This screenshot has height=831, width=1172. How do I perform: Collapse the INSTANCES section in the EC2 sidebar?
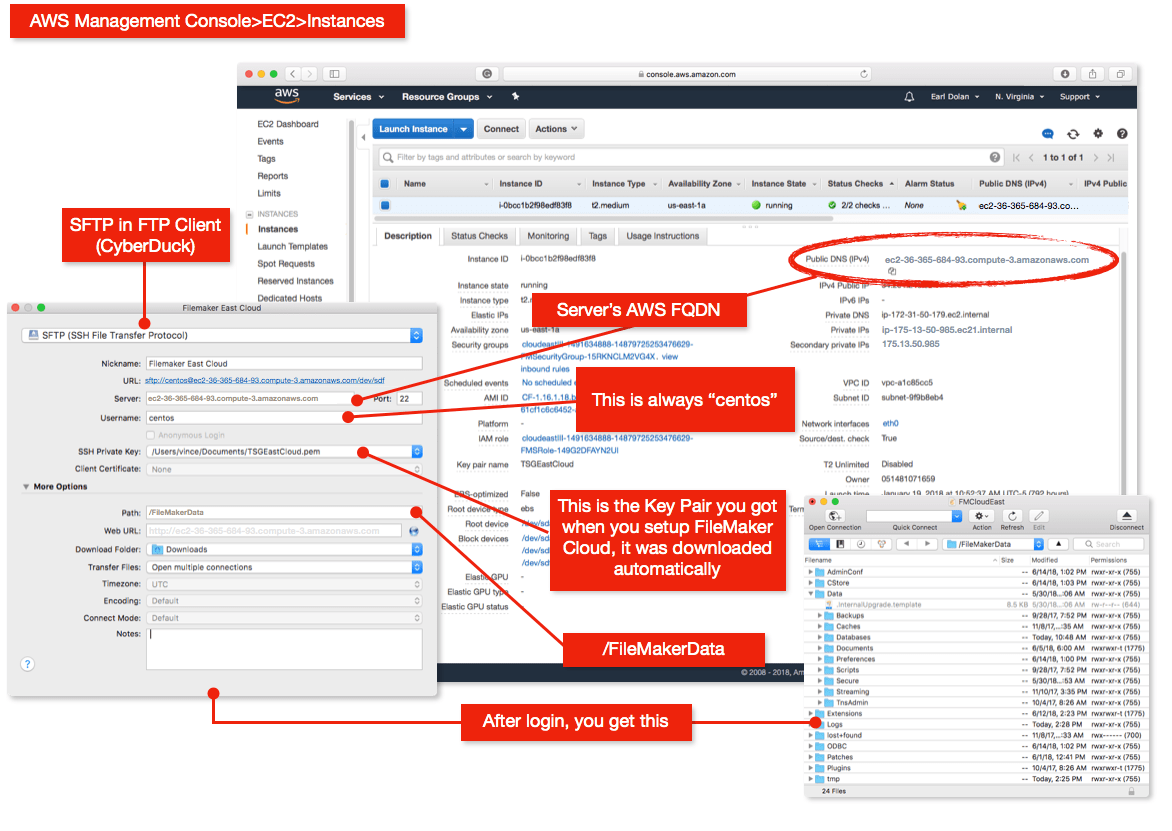pyautogui.click(x=250, y=214)
